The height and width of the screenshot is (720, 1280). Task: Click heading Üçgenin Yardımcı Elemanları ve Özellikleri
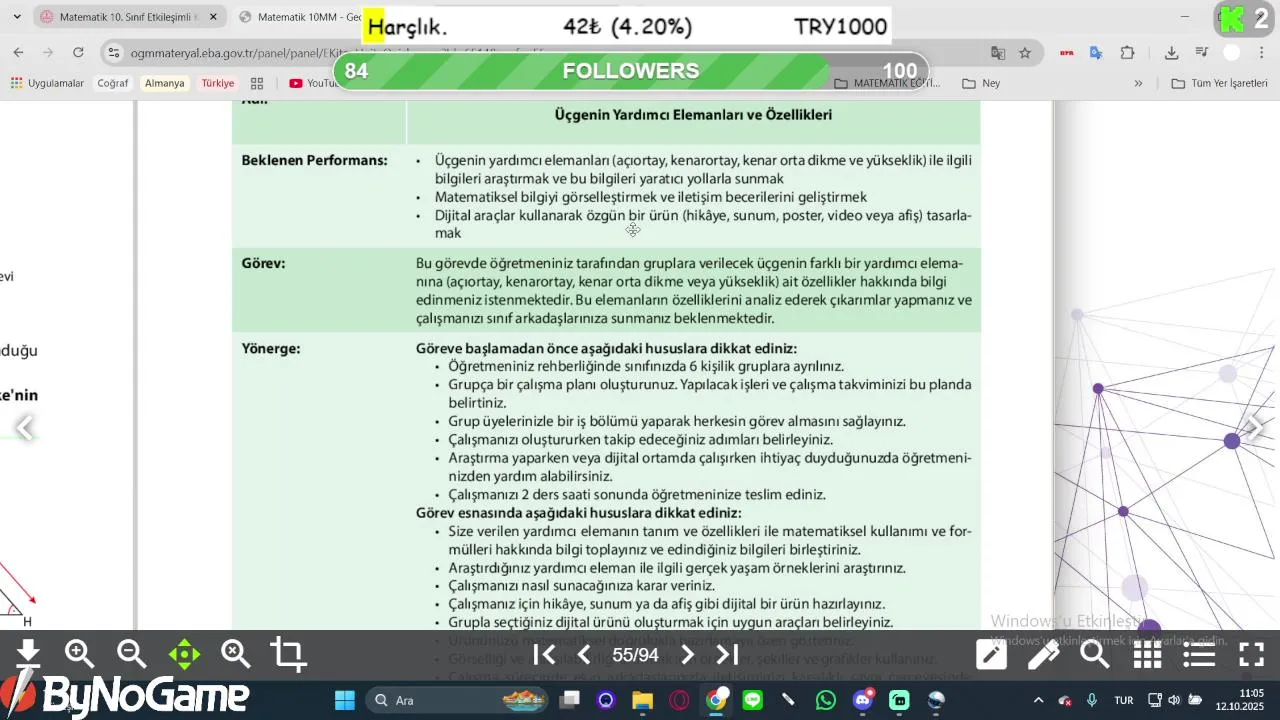(x=693, y=115)
